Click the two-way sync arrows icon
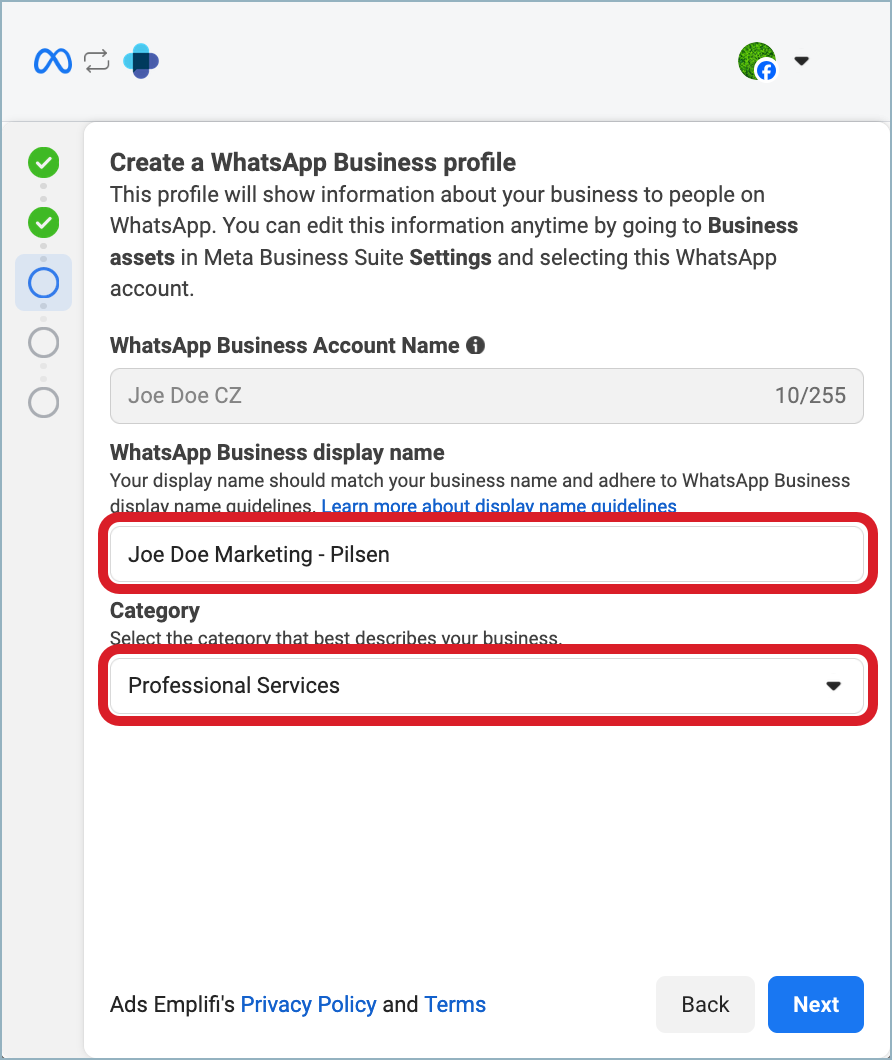 pyautogui.click(x=97, y=61)
